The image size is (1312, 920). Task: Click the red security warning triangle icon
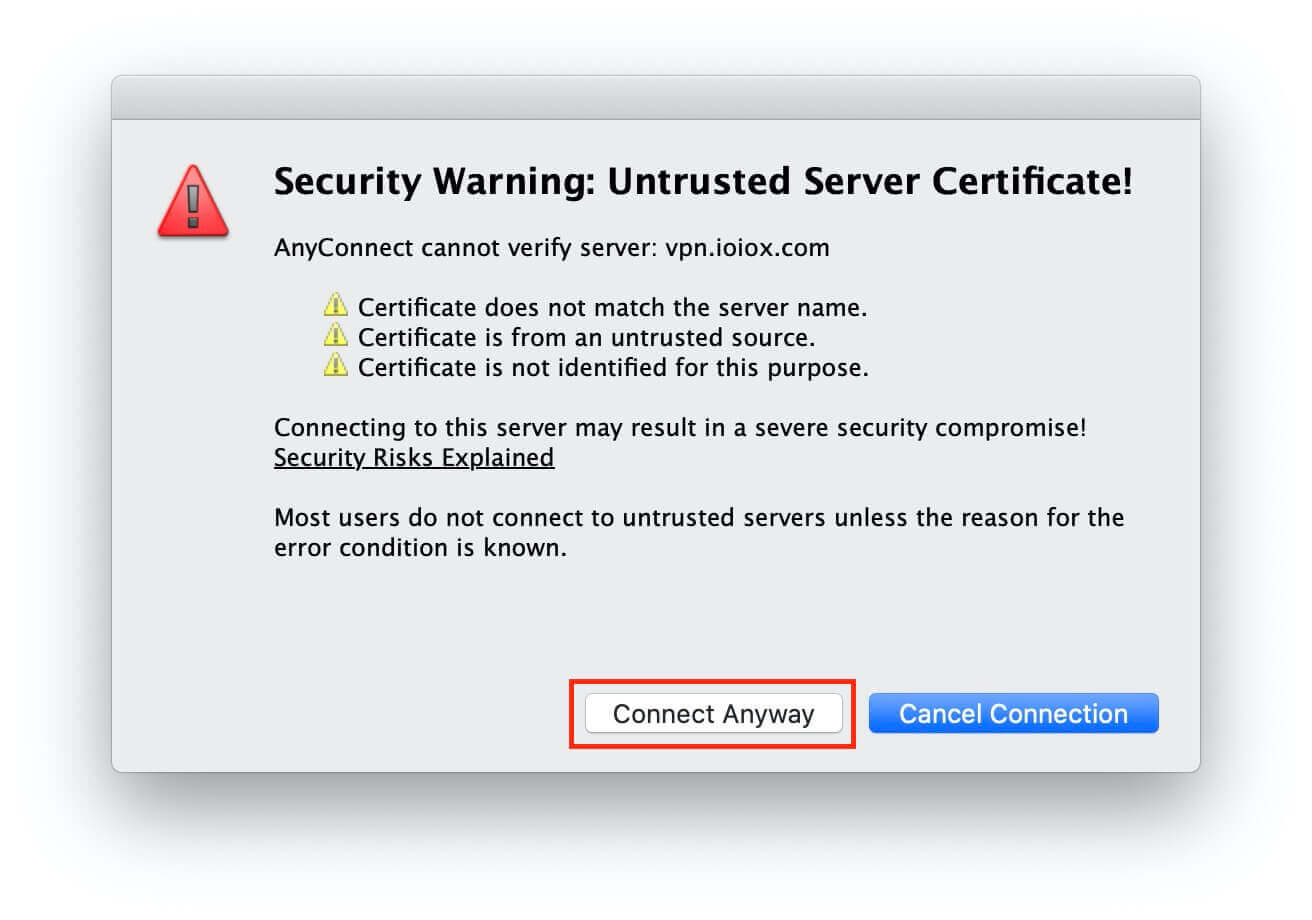point(193,203)
